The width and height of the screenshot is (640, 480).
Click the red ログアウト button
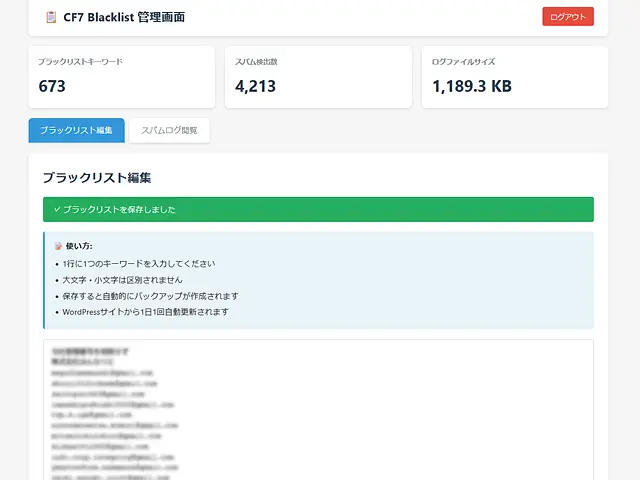[x=568, y=17]
